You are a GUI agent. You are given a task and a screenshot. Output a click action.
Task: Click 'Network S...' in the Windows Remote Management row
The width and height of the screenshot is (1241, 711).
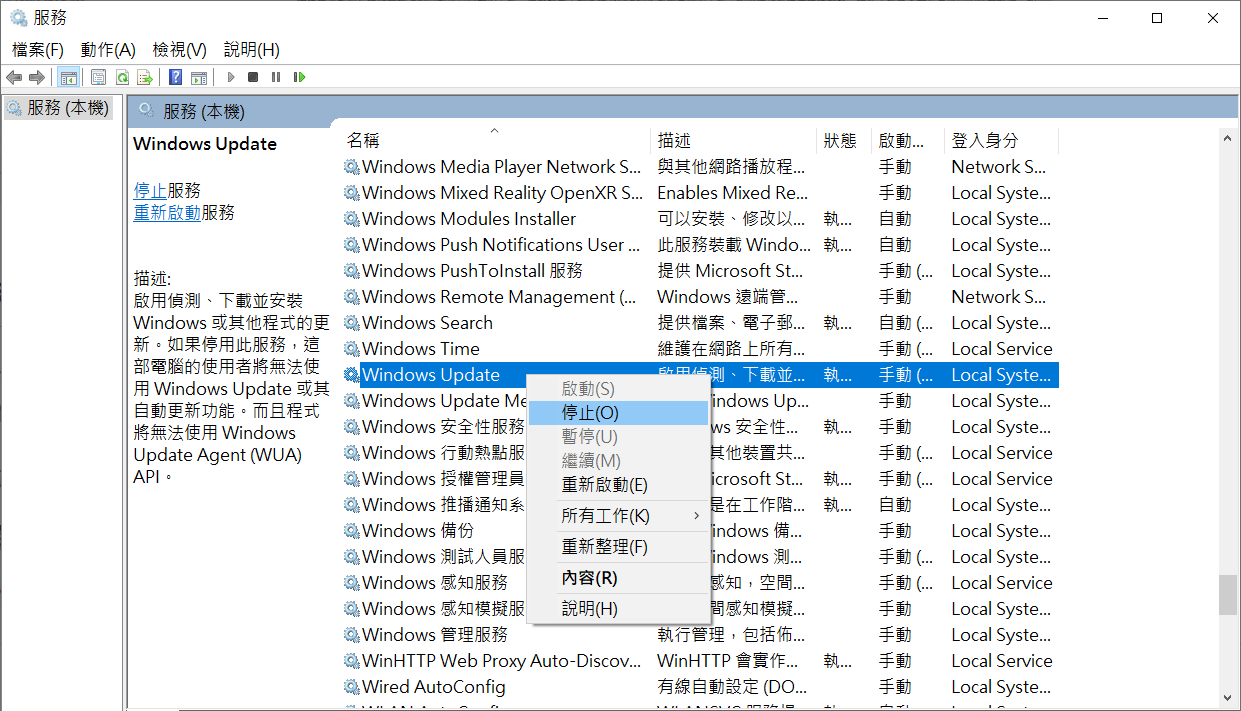(998, 297)
